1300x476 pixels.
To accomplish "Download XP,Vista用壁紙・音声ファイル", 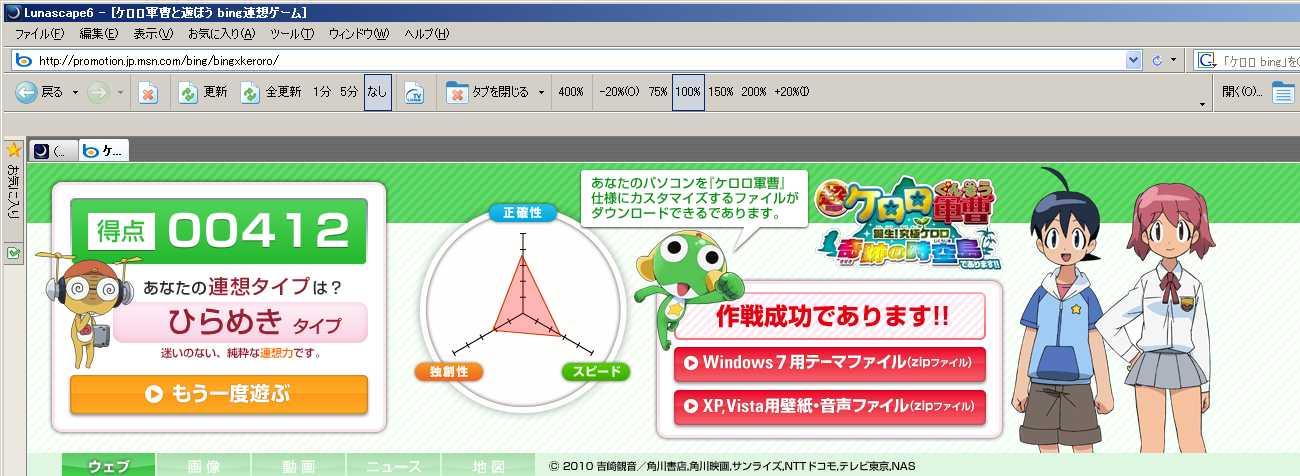I will point(830,406).
